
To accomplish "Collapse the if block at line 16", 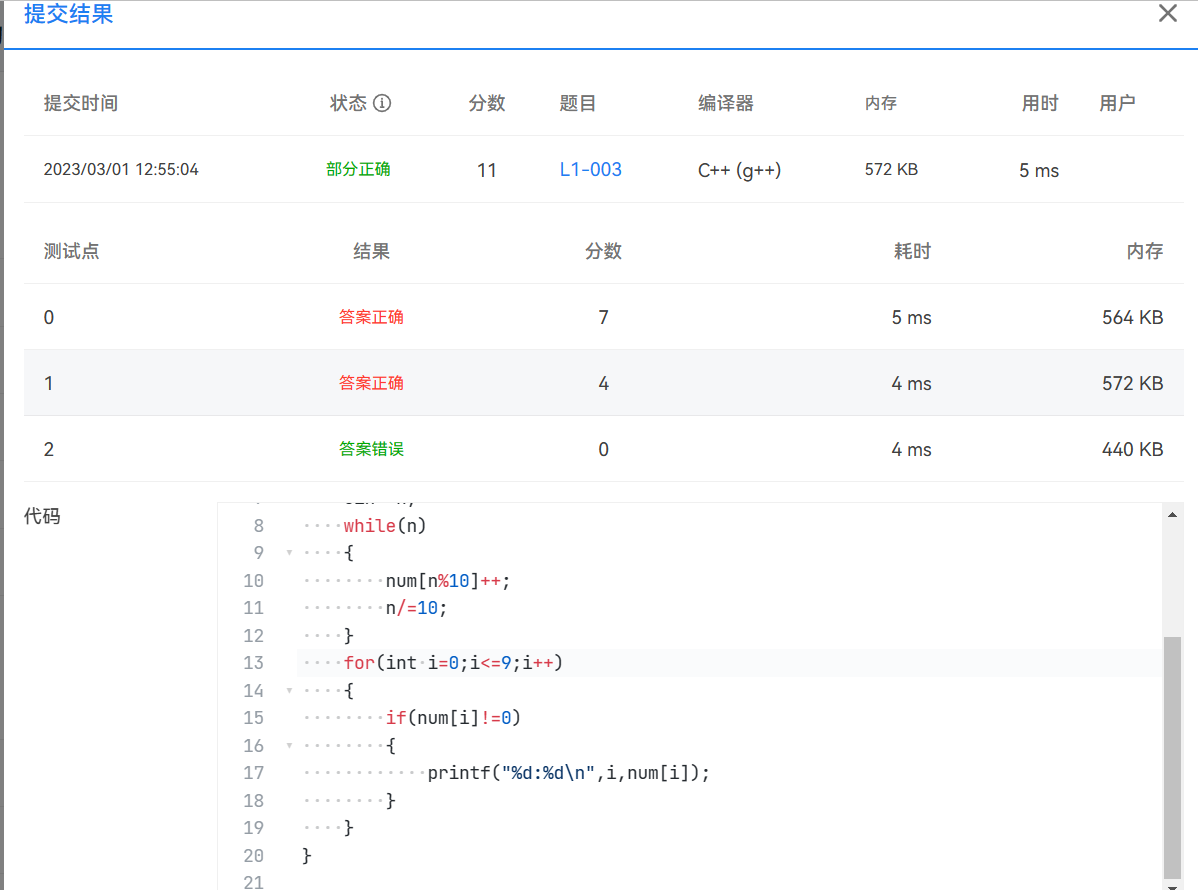I will [289, 745].
